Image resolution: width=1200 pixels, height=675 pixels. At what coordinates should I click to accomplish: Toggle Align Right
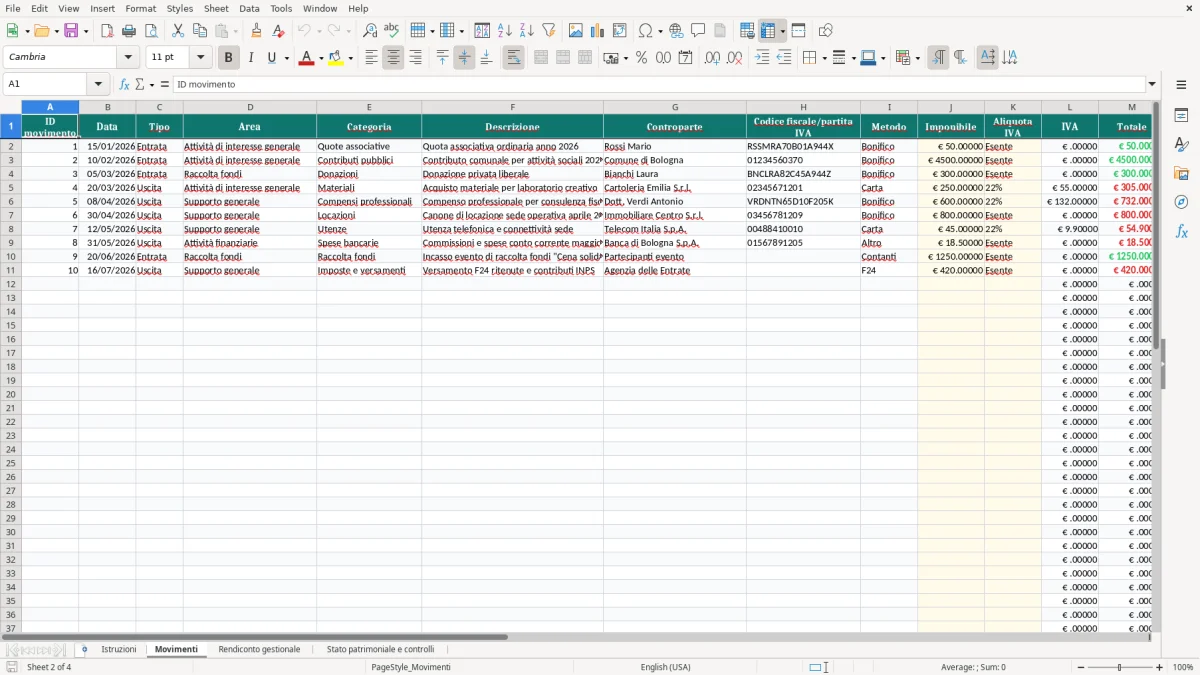415,58
